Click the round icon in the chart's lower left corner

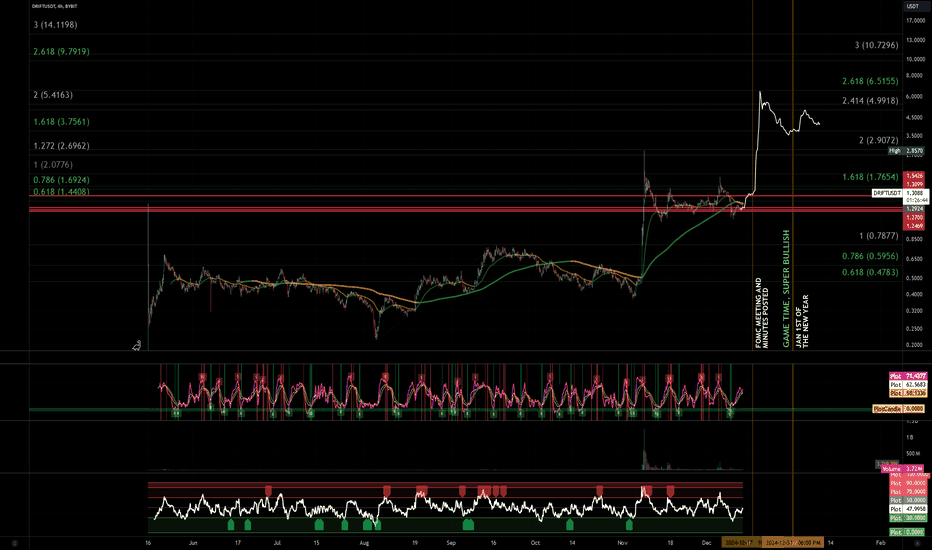14,543
